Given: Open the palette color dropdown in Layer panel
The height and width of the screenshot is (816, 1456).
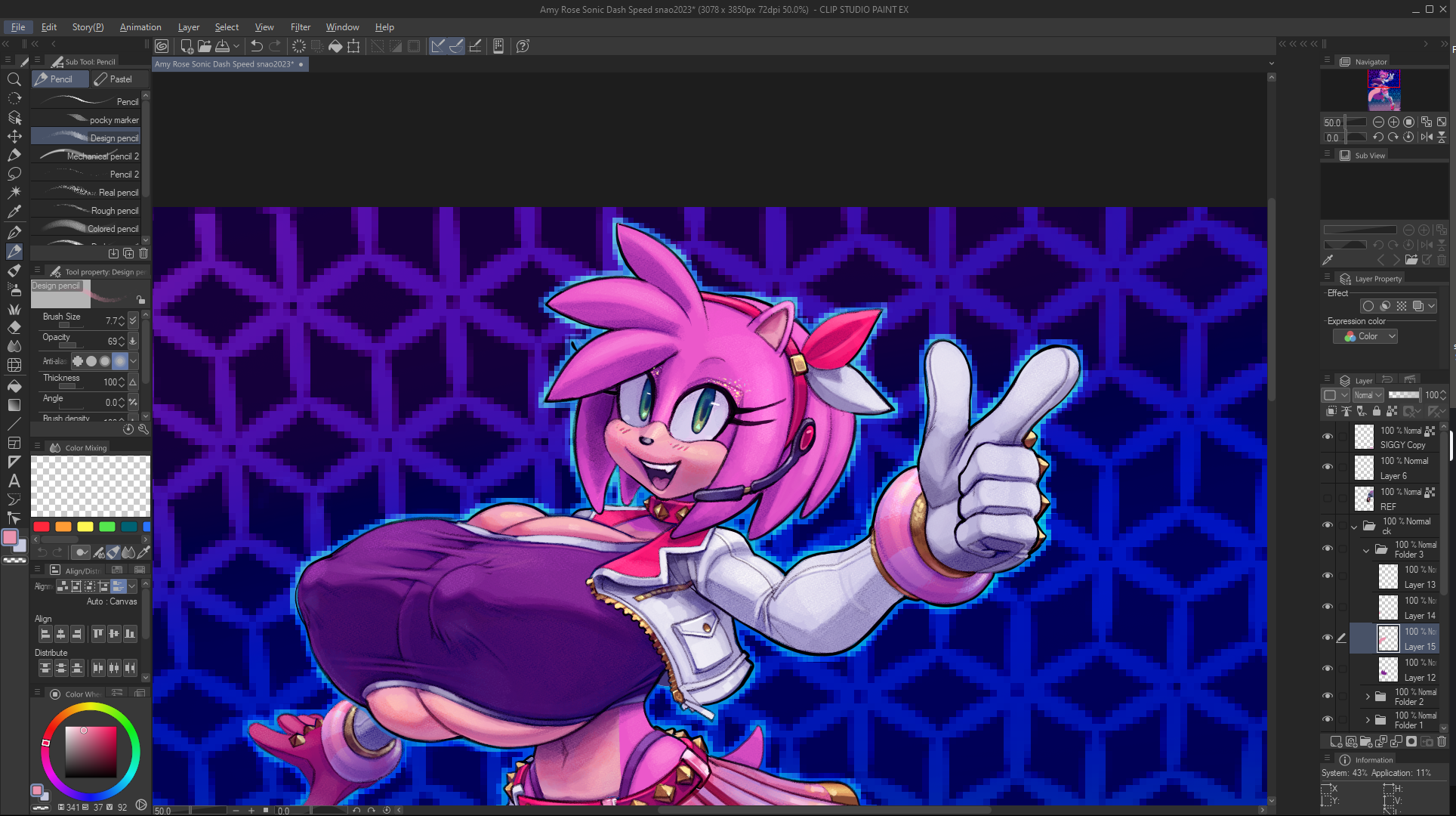Looking at the screenshot, I should (x=1335, y=395).
